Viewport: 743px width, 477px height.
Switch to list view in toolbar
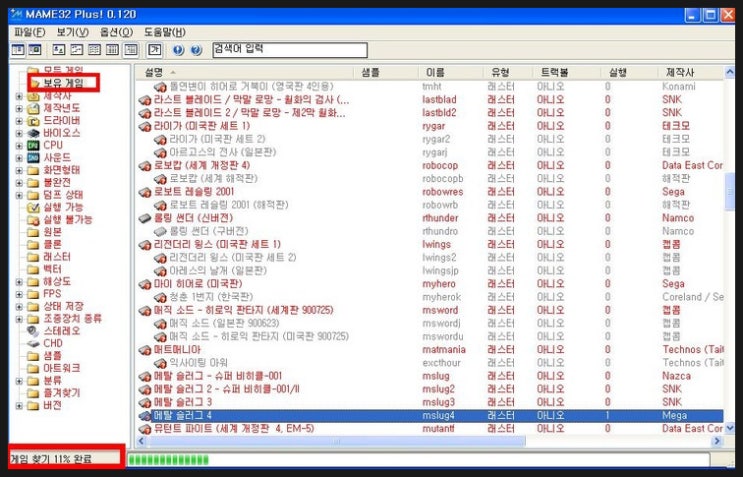pyautogui.click(x=94, y=49)
